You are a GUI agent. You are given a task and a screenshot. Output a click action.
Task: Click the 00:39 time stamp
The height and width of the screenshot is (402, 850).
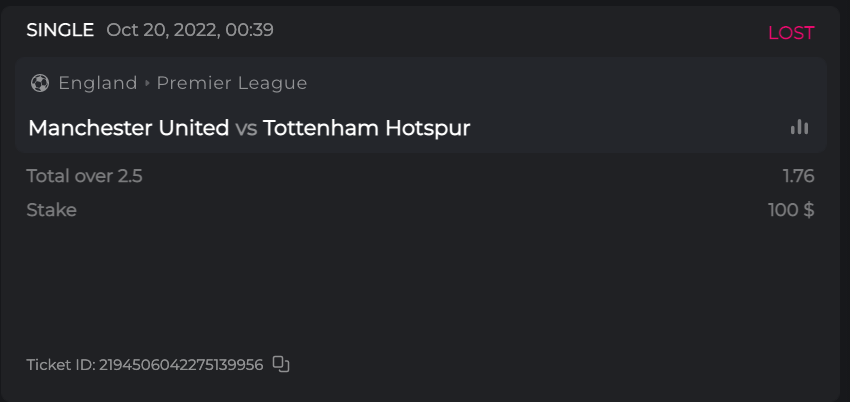(251, 30)
